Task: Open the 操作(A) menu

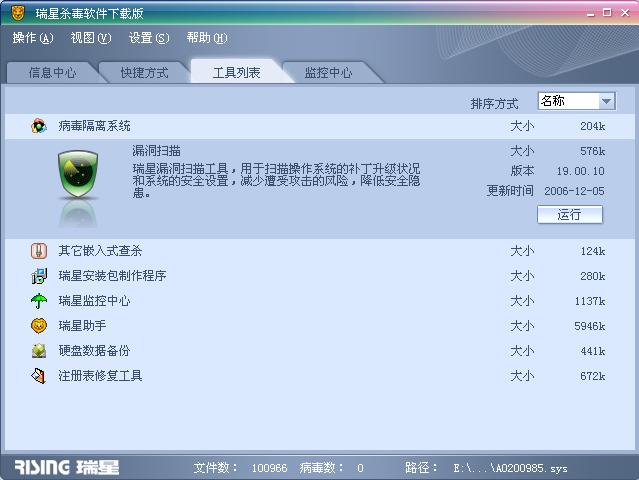Action: 33,38
